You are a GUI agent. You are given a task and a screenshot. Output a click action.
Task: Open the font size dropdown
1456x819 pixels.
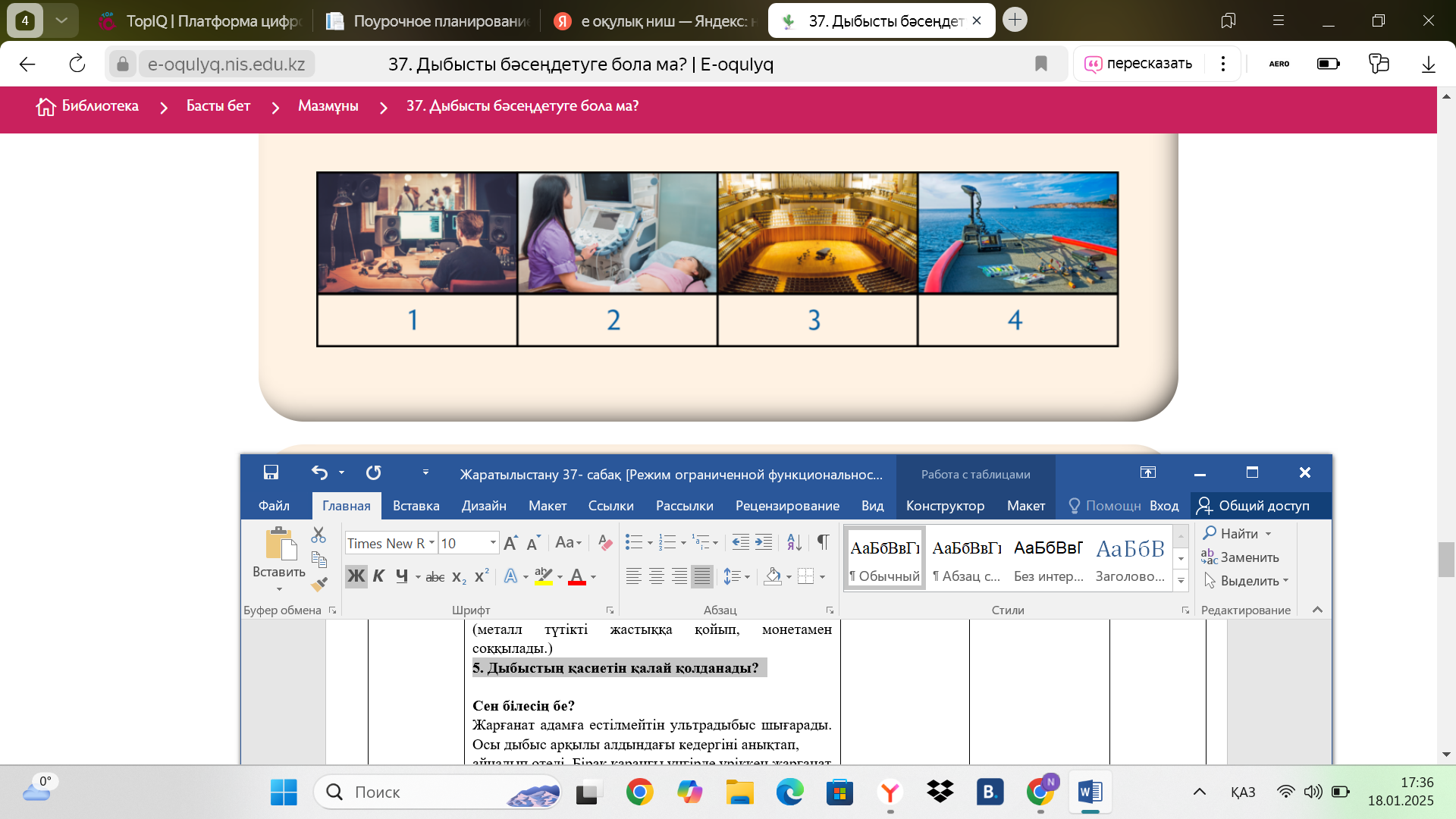pyautogui.click(x=493, y=543)
